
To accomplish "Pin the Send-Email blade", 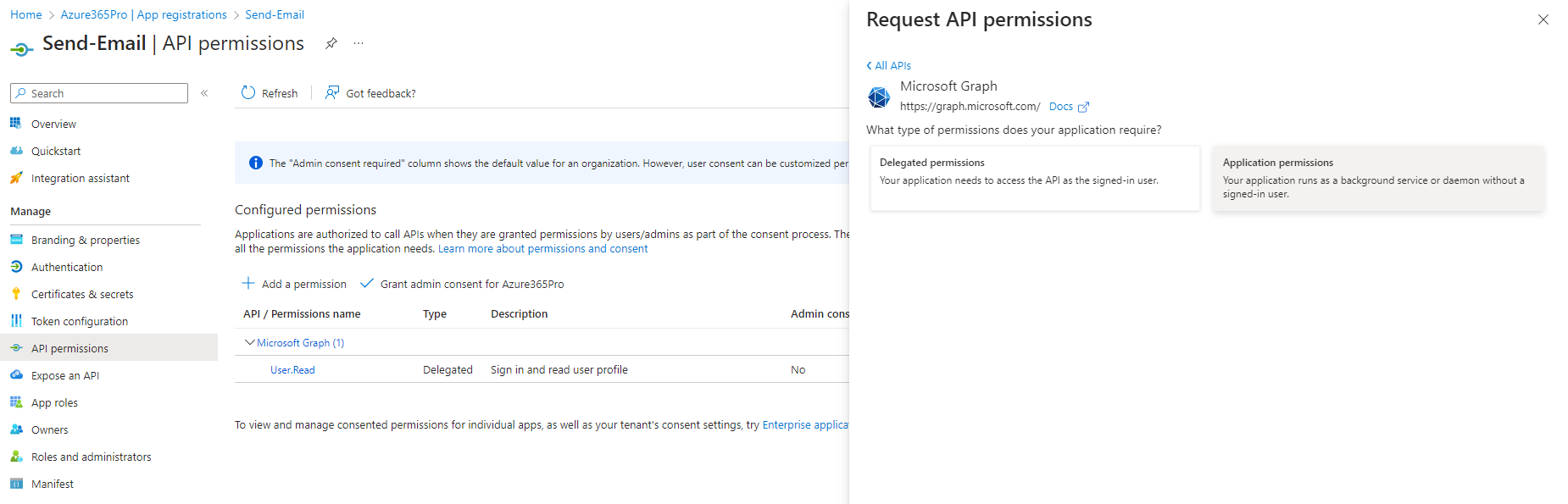I will (331, 43).
